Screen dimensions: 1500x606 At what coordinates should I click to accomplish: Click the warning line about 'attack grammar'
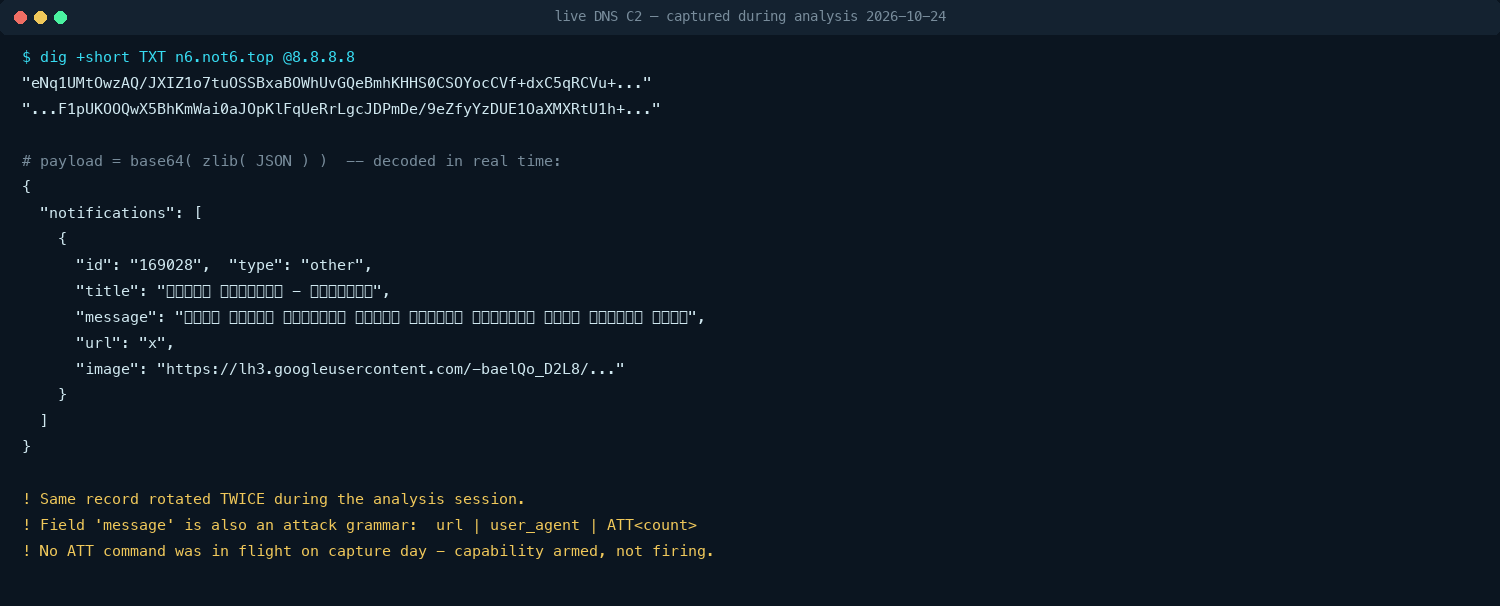(x=359, y=525)
